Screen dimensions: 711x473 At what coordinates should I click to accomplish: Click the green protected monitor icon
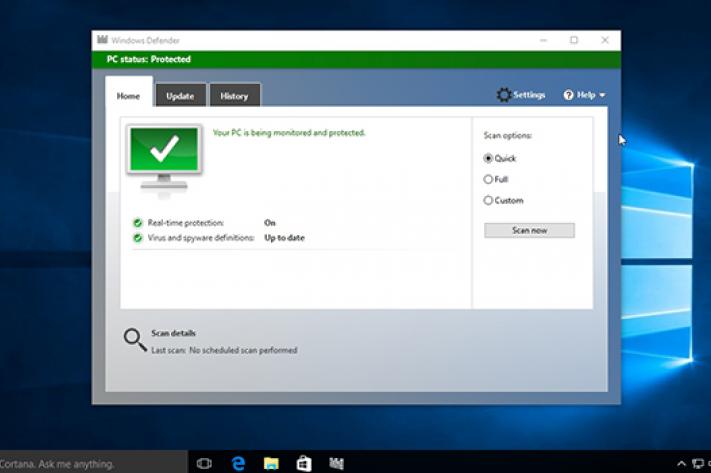[164, 159]
